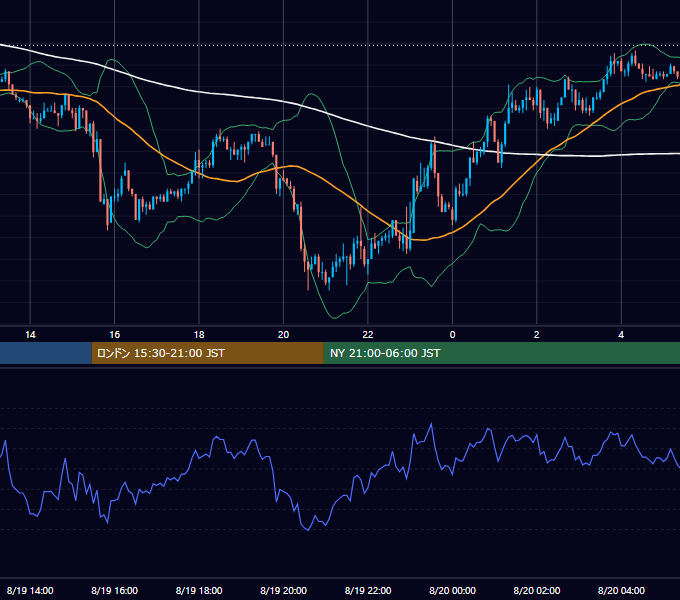This screenshot has width=680, height=600.
Task: Click the 20 hour label on upper axis
Action: [x=283, y=335]
